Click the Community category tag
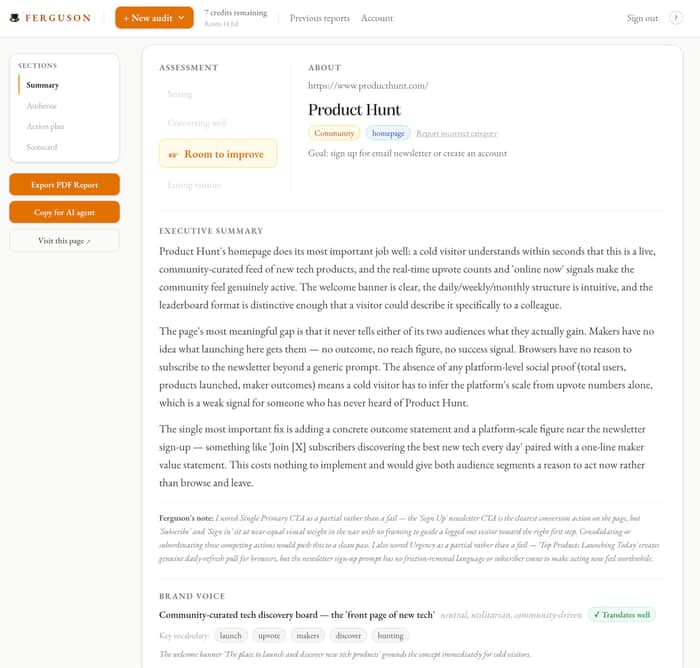 point(334,133)
